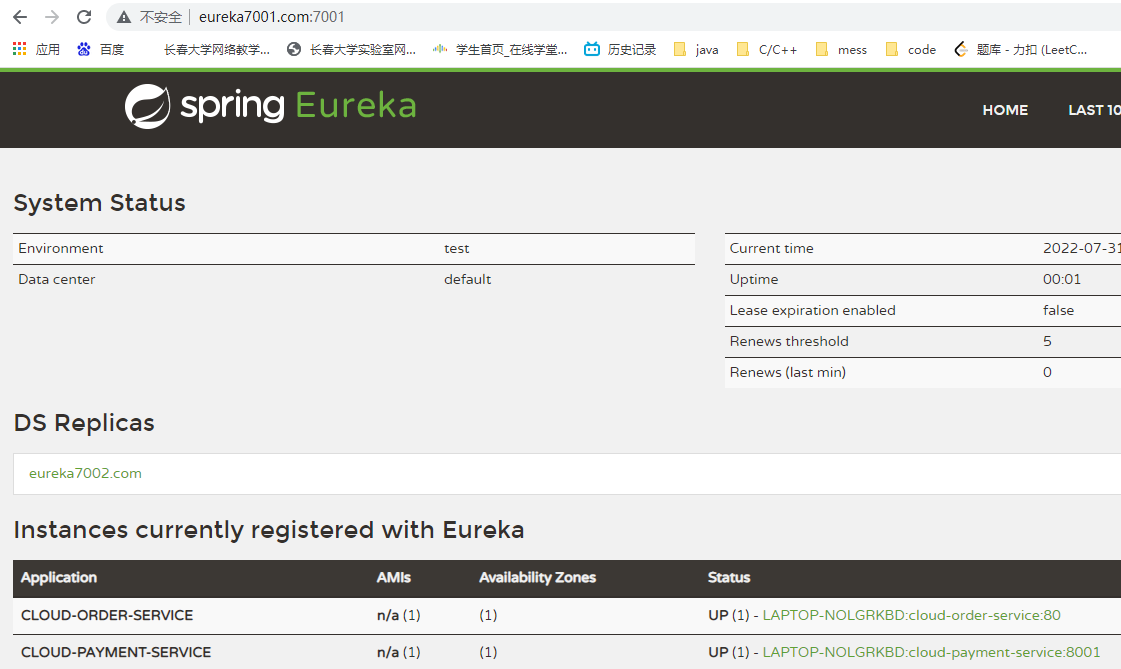
Task: Click the AMIs column header
Action: (x=394, y=578)
